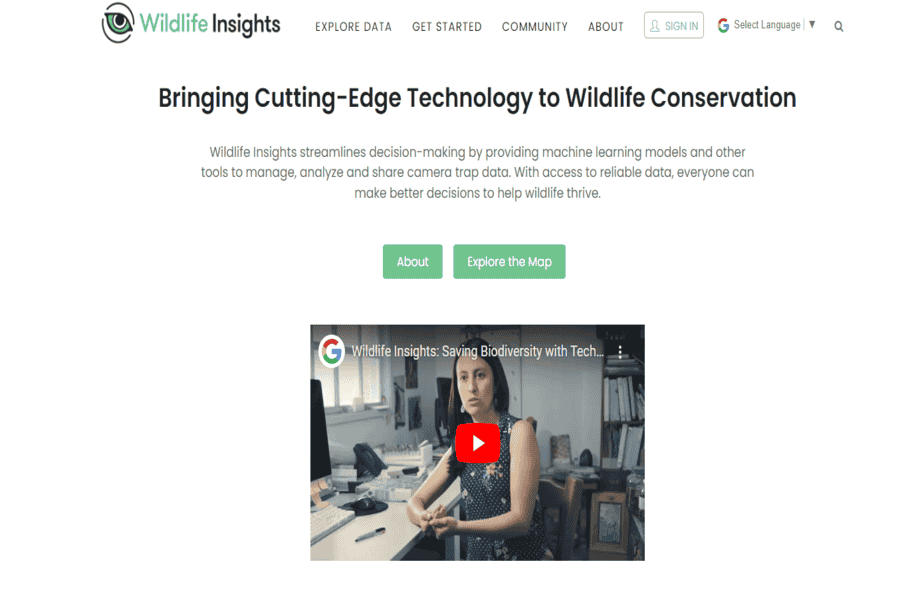Image resolution: width=900 pixels, height=600 pixels.
Task: Expand the Select Language dropdown arrow
Action: (812, 24)
